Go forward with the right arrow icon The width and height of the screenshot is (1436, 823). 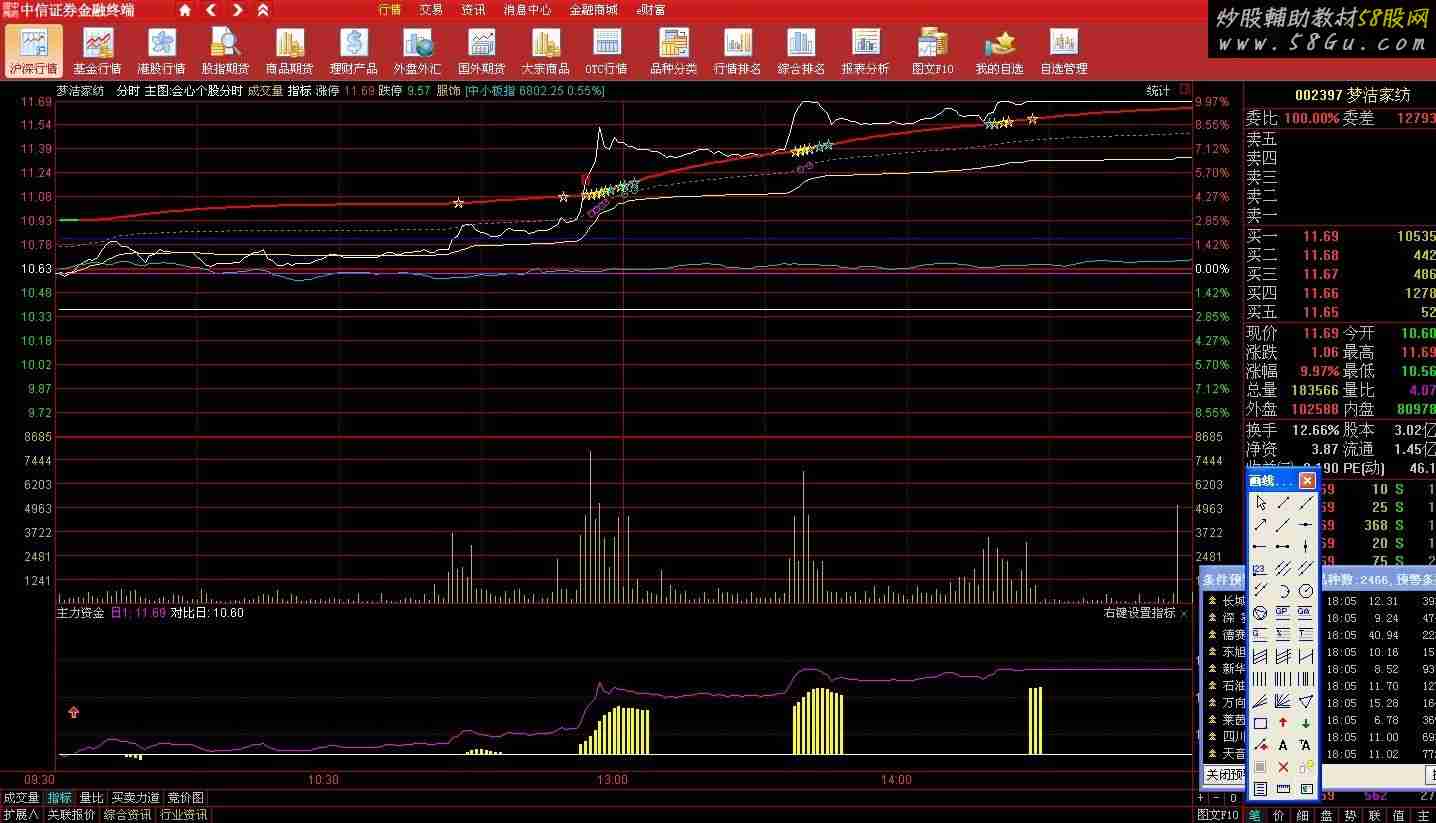pos(237,10)
